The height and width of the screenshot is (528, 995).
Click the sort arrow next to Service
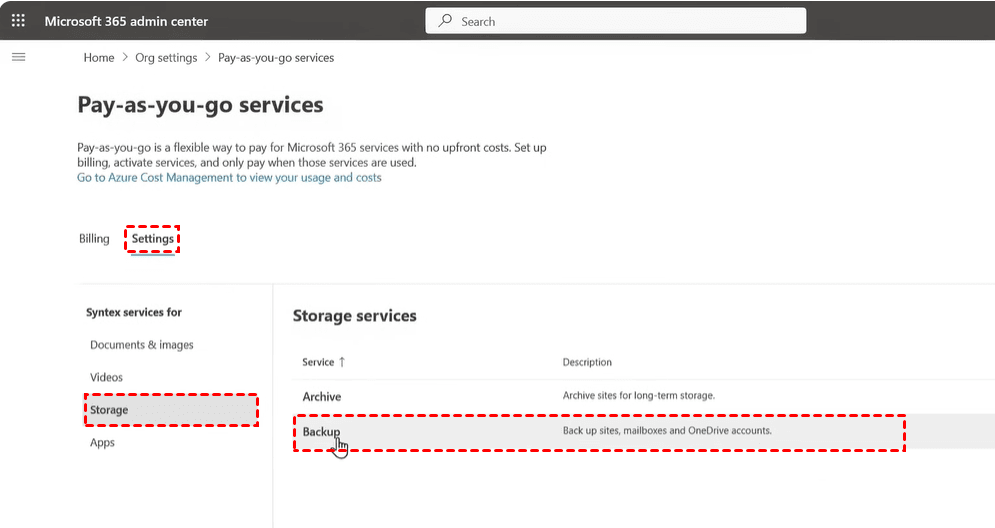[x=342, y=362]
